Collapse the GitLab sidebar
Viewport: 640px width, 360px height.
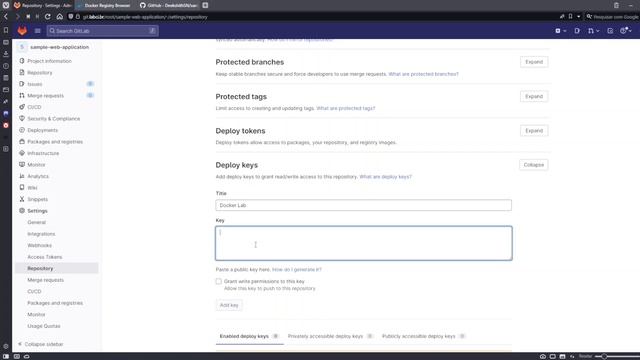41,344
